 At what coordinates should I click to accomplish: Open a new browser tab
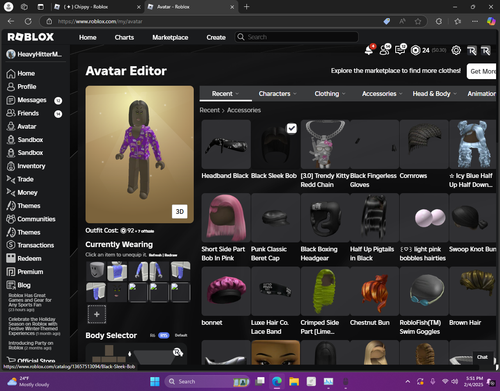tap(247, 7)
